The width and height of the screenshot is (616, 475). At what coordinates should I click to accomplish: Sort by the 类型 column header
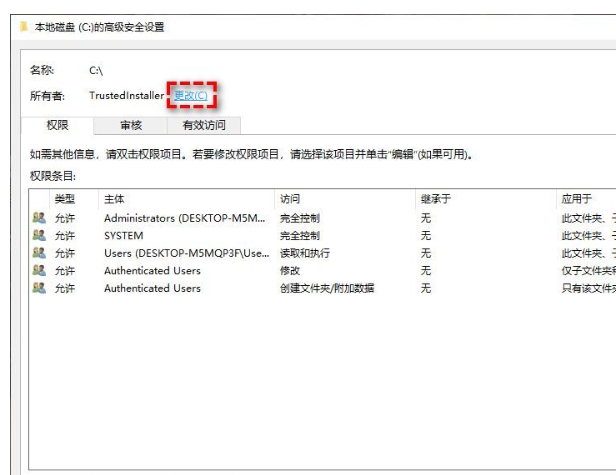pos(65,199)
